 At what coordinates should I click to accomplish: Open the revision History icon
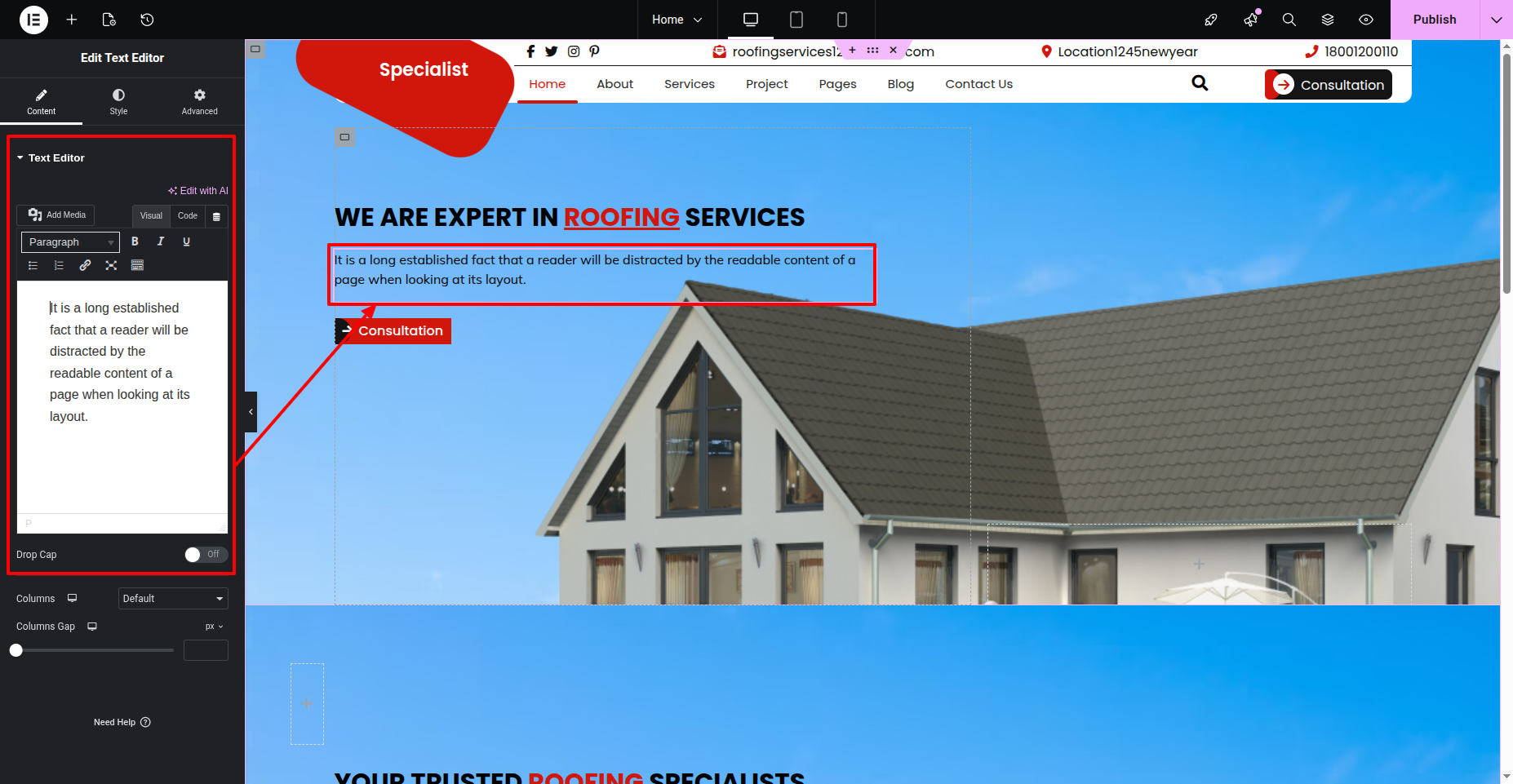tap(147, 20)
